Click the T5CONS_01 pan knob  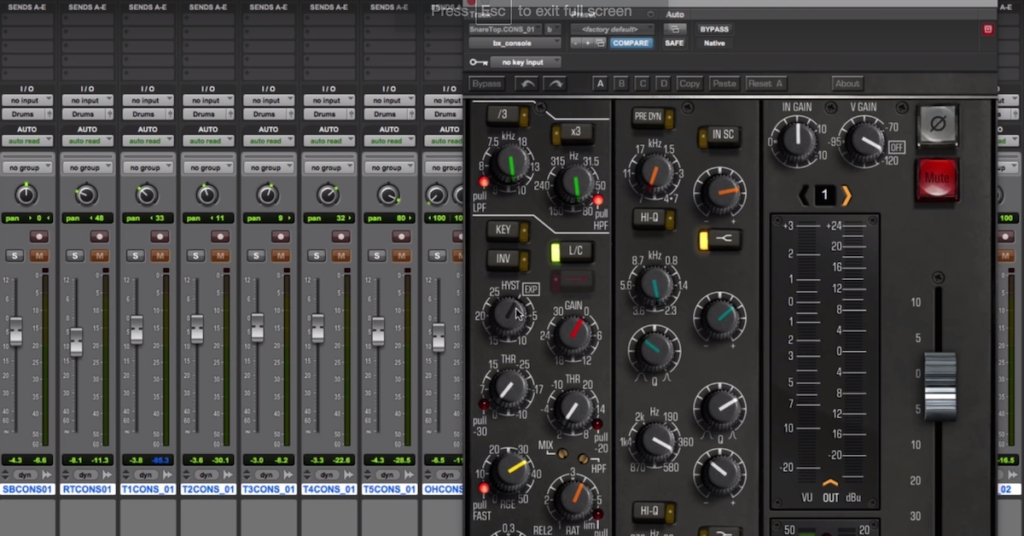(x=389, y=195)
